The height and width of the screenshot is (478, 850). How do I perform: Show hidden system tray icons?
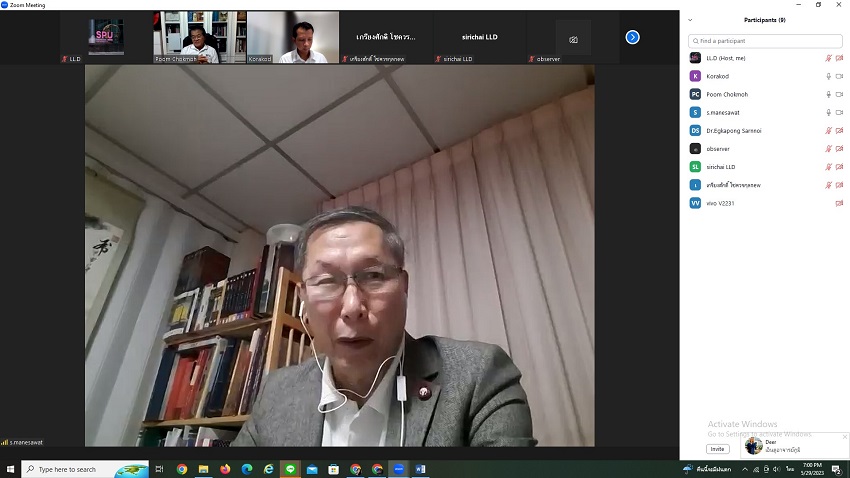745,469
